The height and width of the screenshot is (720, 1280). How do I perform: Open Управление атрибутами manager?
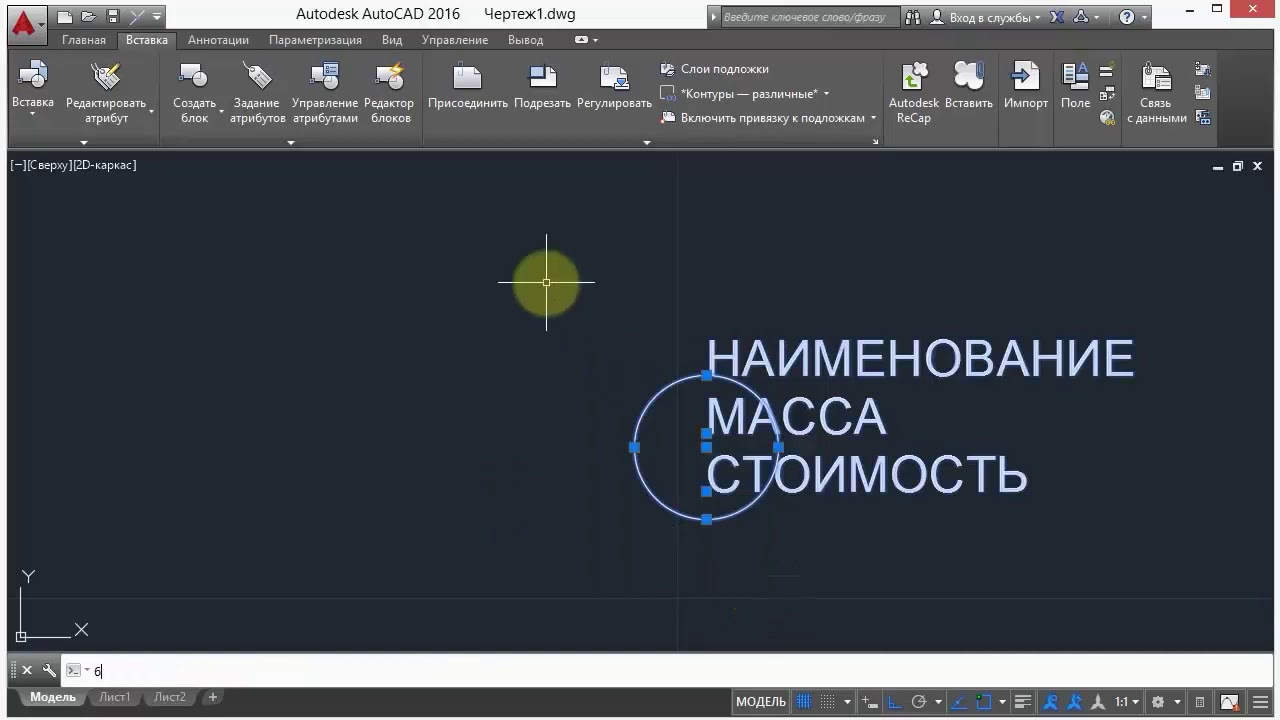[x=325, y=92]
